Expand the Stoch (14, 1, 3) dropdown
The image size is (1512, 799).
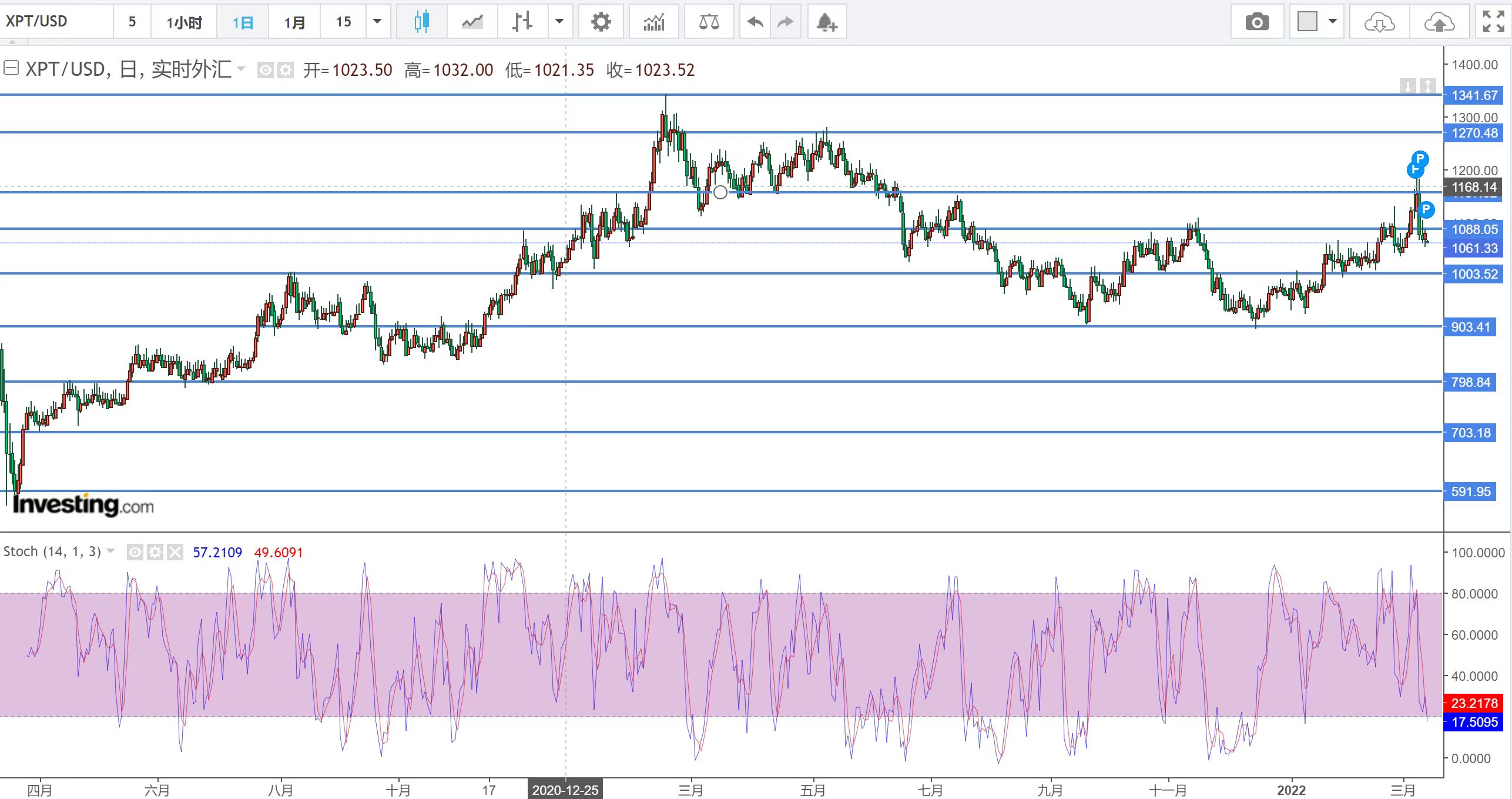(110, 551)
